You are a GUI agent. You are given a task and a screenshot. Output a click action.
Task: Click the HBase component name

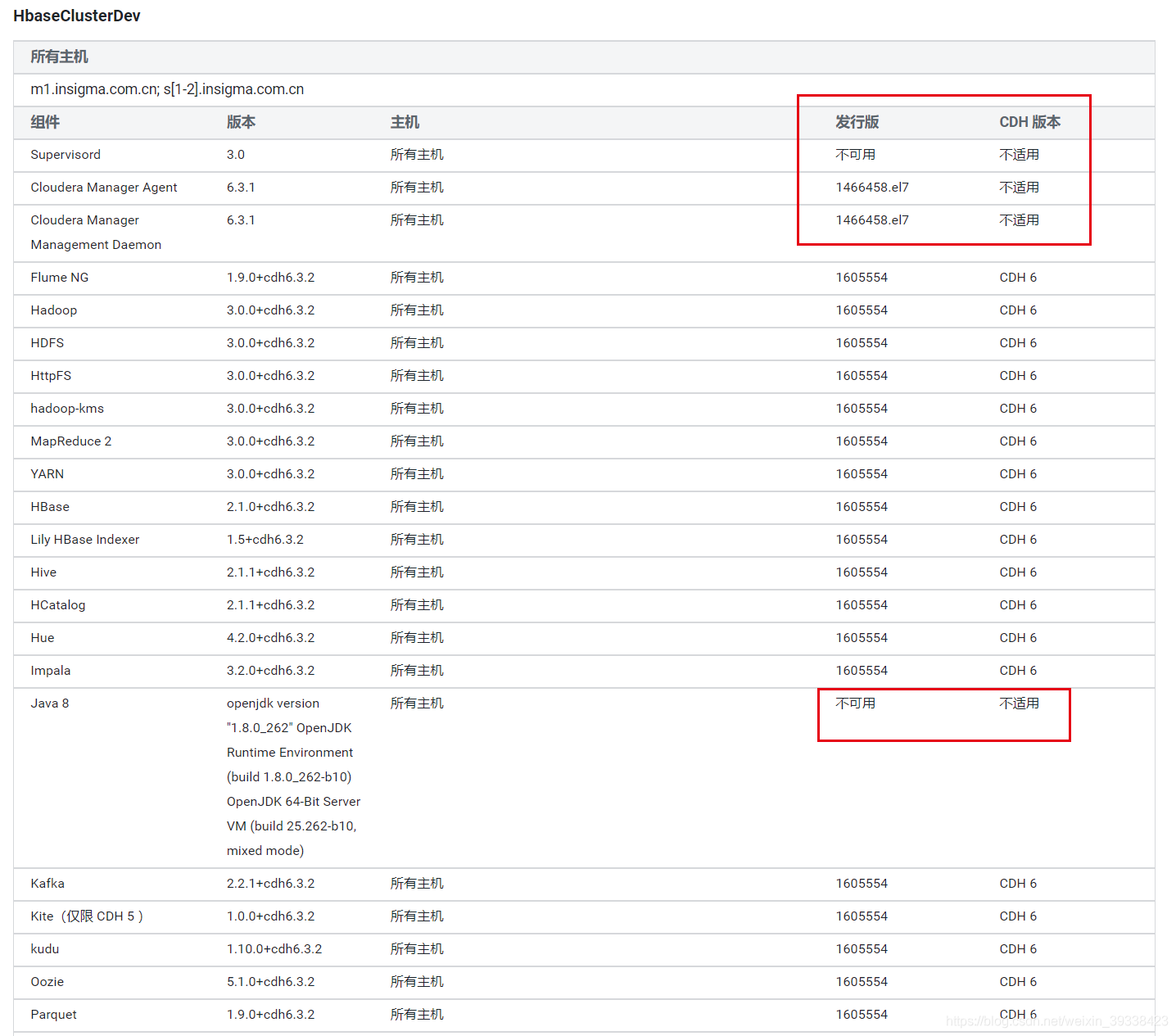pos(50,507)
